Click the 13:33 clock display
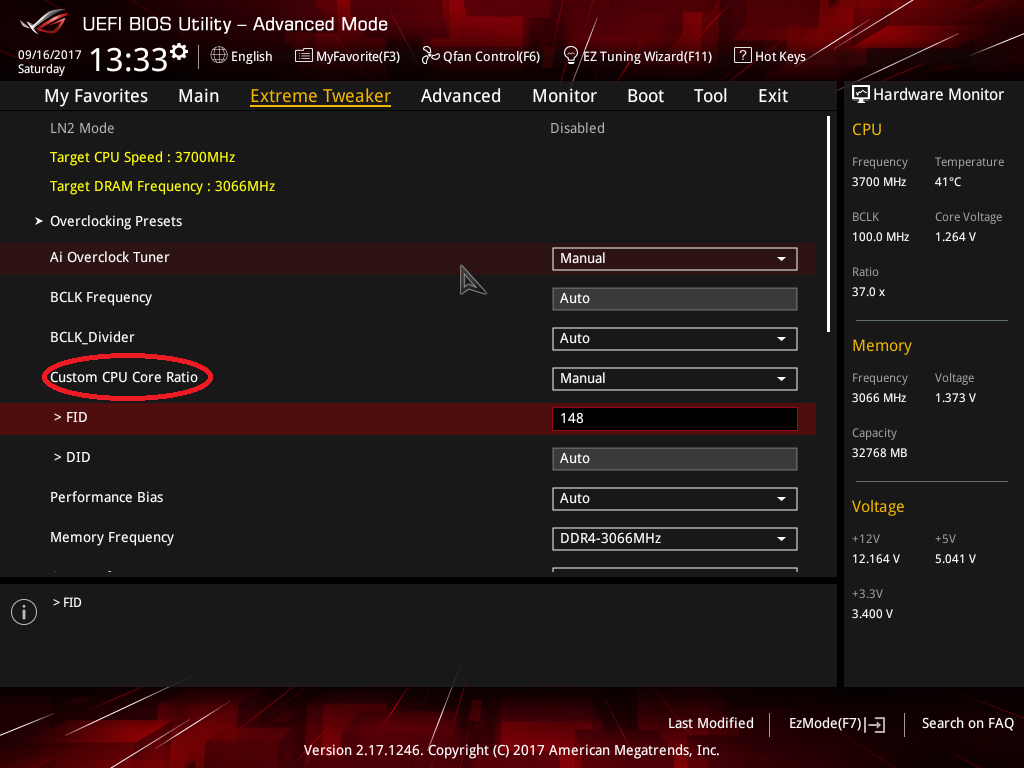 [129, 59]
